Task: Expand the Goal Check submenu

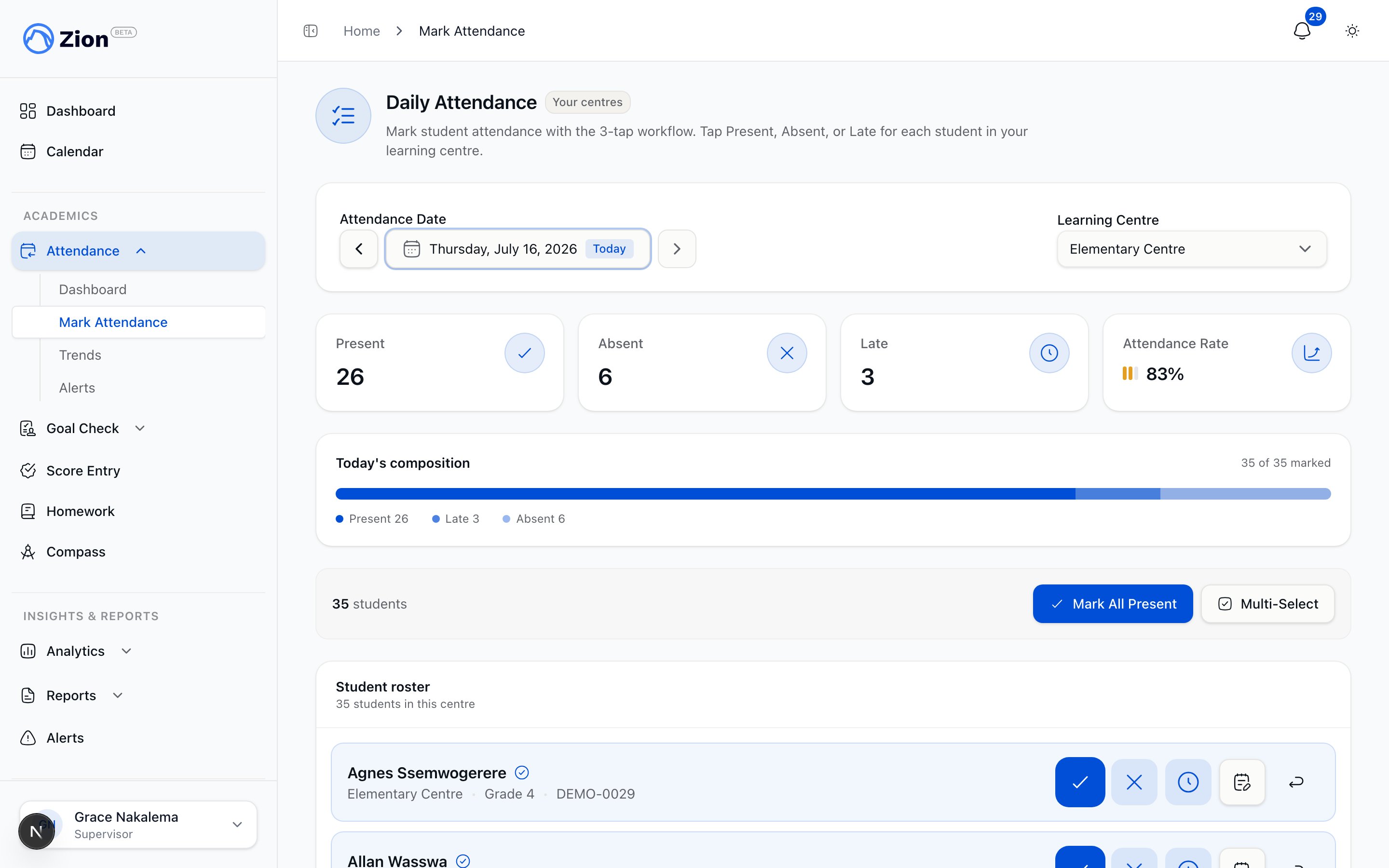Action: [x=140, y=428]
